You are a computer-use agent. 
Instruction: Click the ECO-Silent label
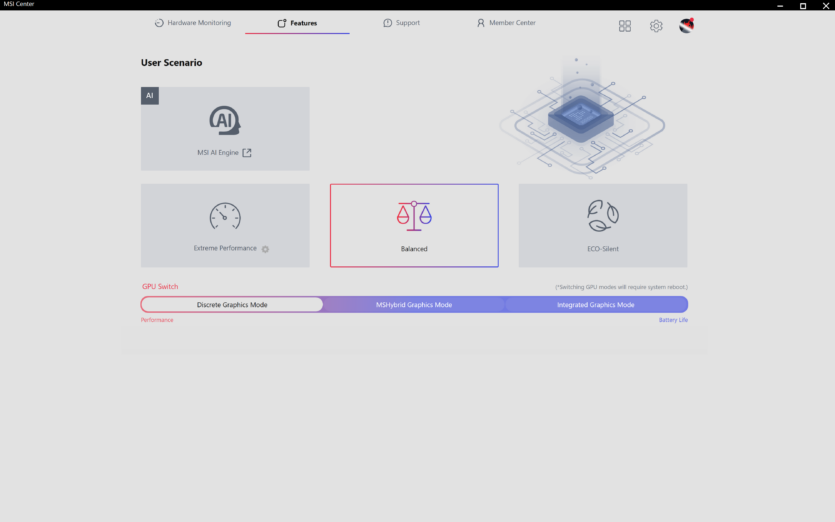click(603, 249)
